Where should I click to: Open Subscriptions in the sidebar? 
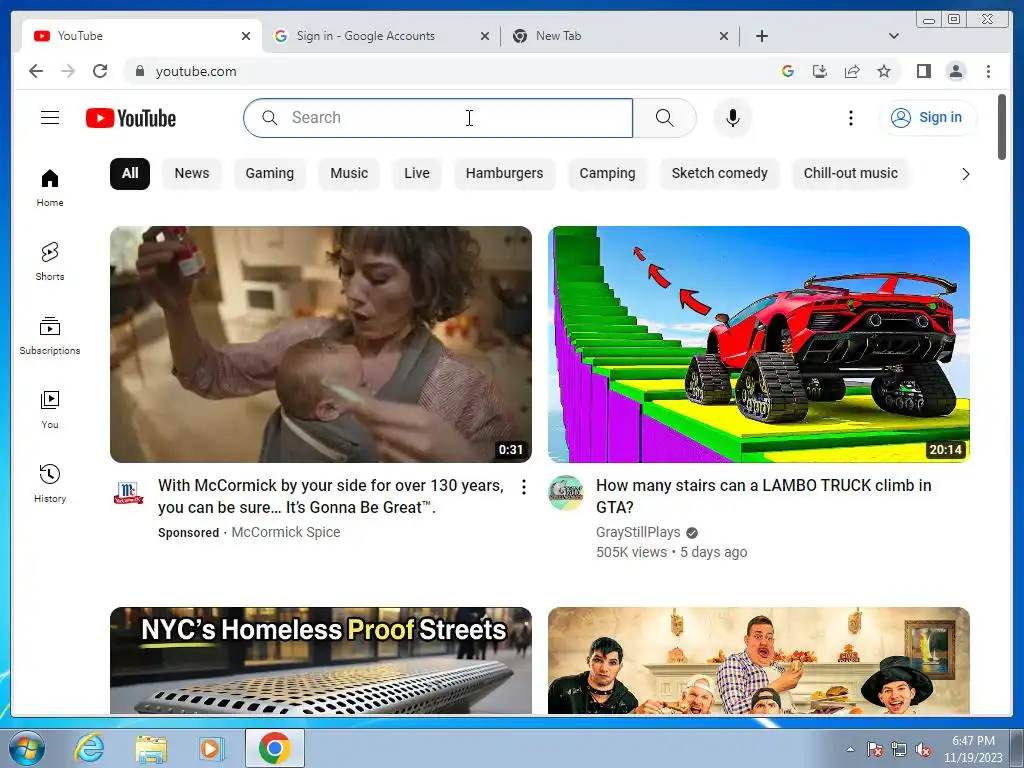[50, 336]
